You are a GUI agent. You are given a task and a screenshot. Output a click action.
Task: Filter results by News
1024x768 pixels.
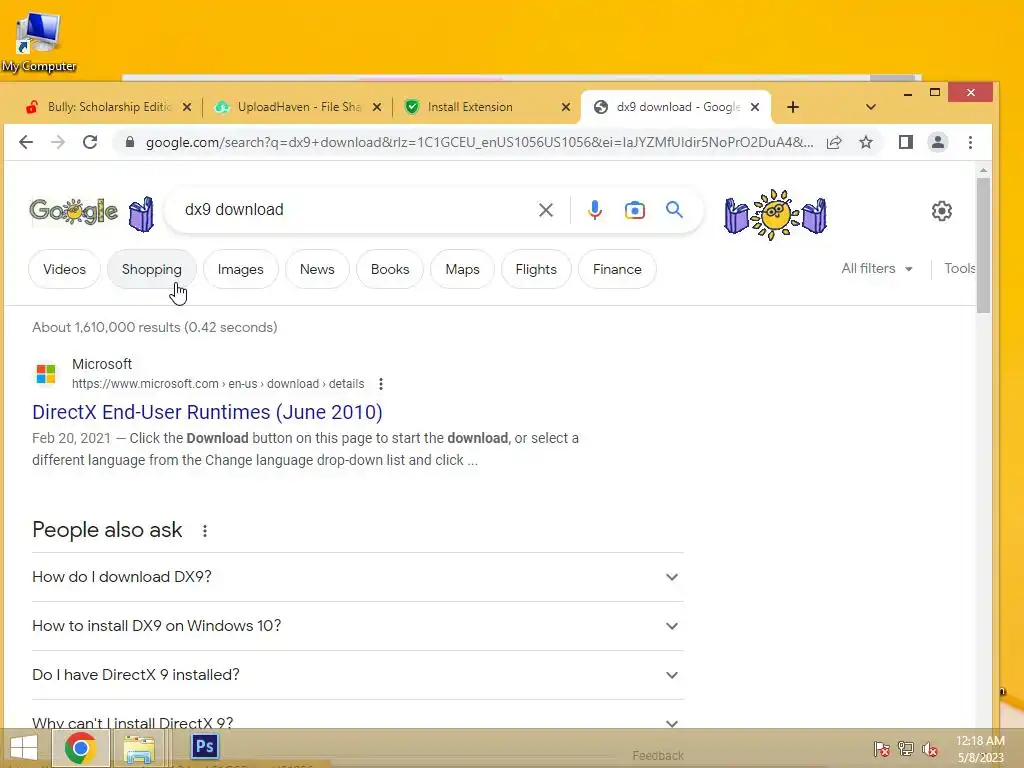317,269
